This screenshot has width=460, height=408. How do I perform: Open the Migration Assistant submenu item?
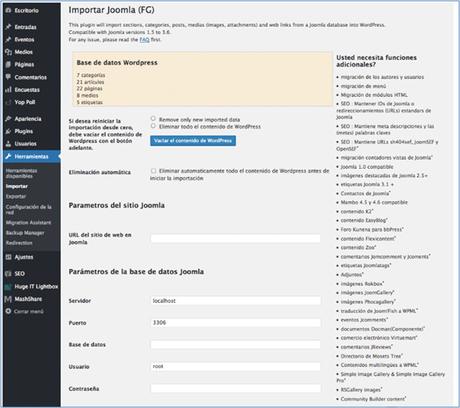coord(28,223)
